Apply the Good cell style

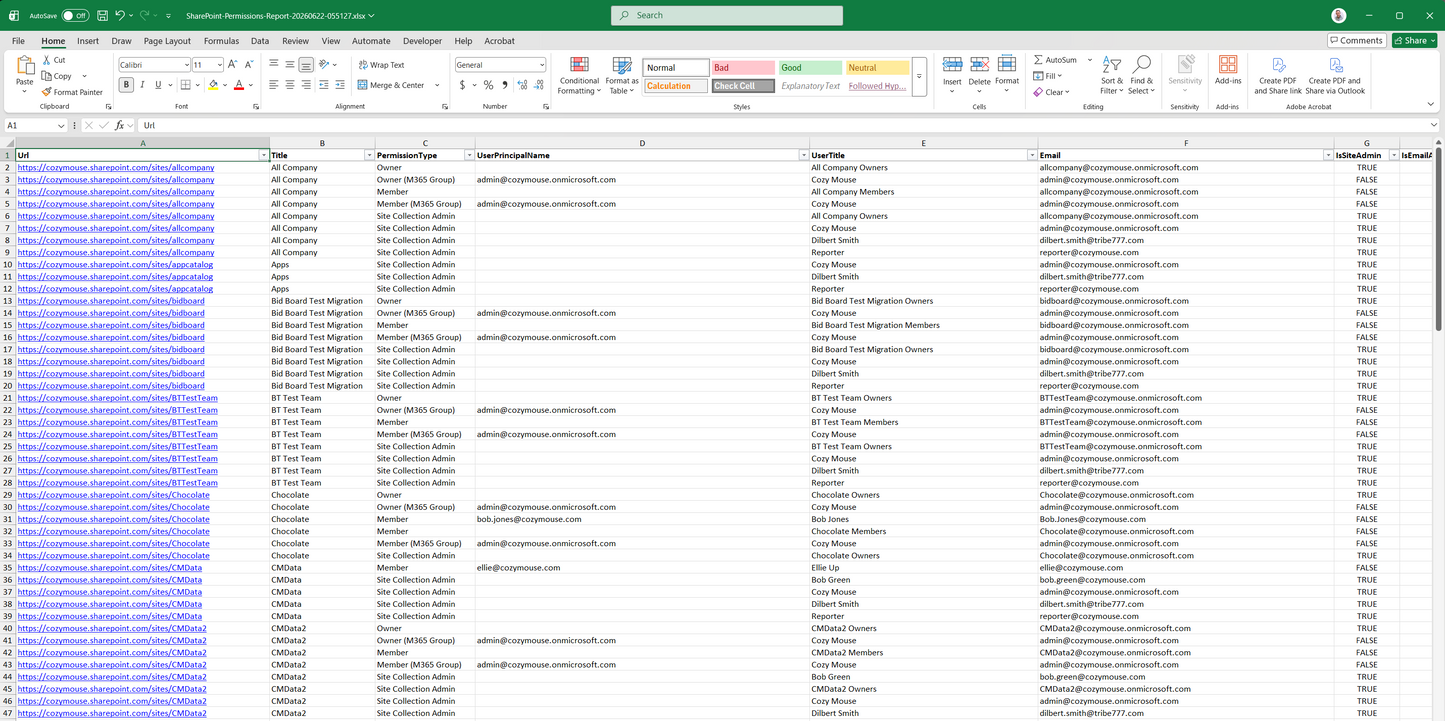(x=810, y=68)
